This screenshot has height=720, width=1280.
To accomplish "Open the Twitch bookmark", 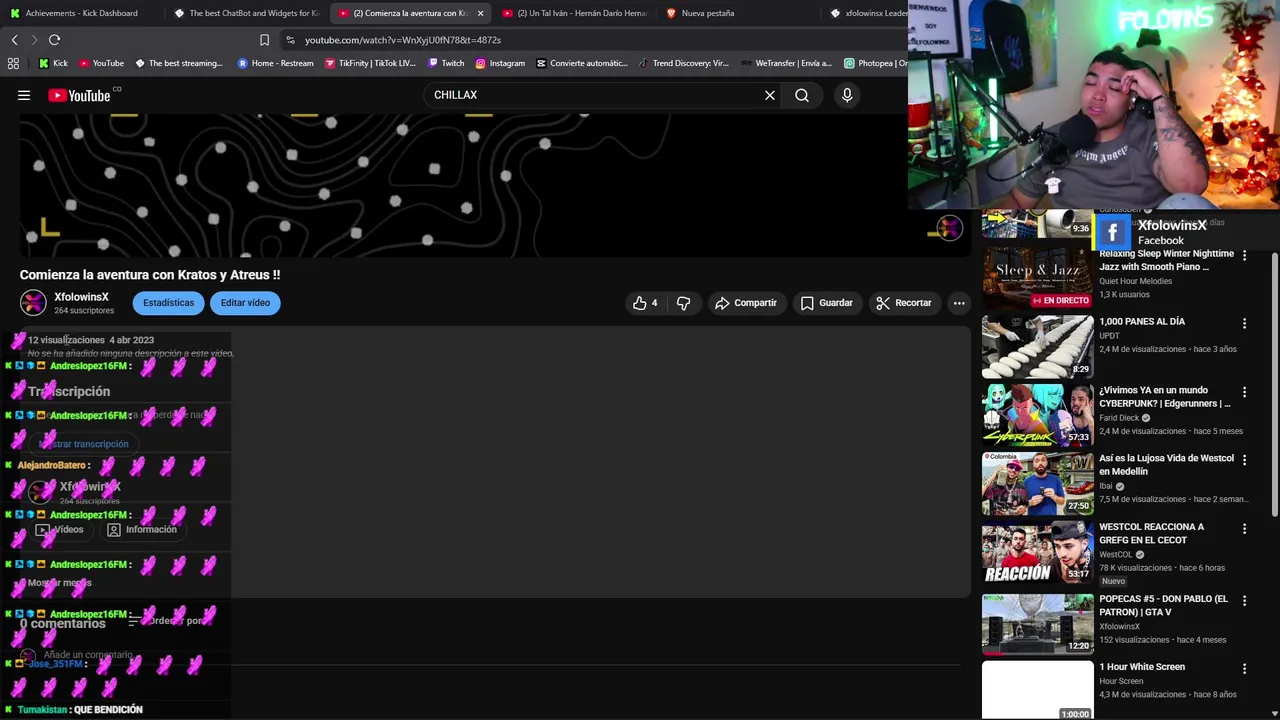I will tap(446, 63).
